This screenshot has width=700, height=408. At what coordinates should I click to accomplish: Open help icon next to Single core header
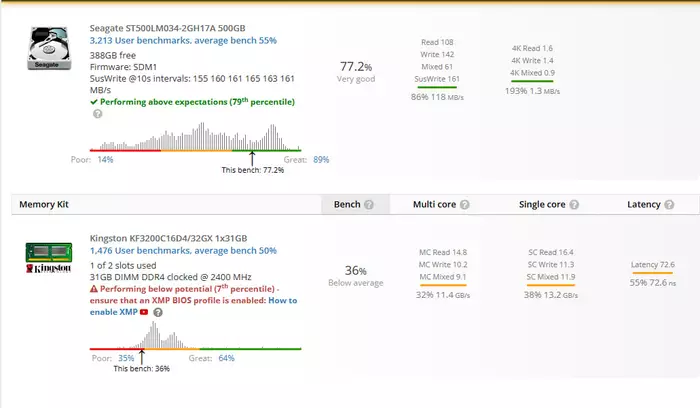pos(574,204)
